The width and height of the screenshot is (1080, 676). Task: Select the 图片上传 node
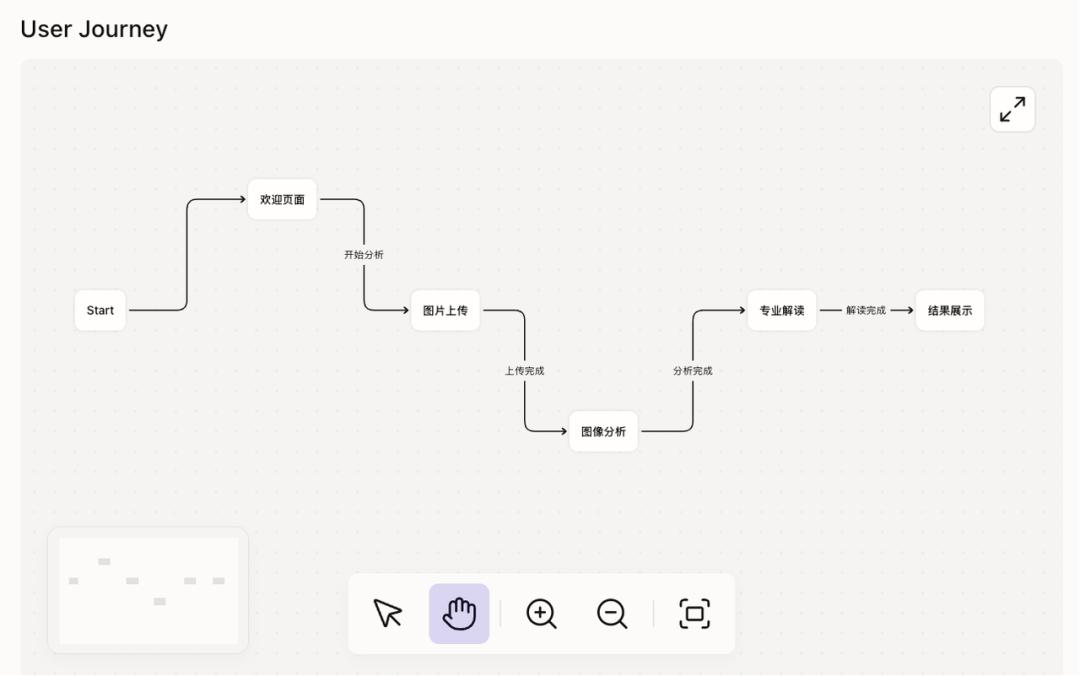445,310
